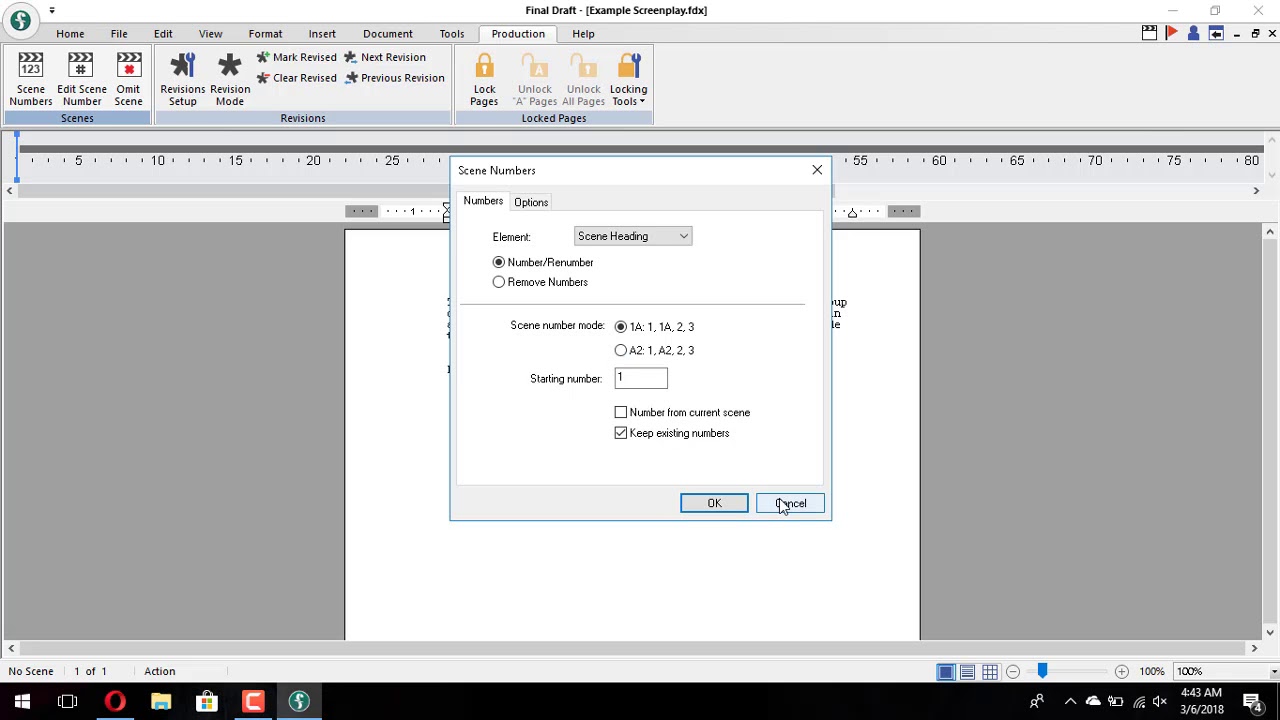This screenshot has width=1280, height=720.
Task: Go to Next Revision
Action: pyautogui.click(x=385, y=58)
